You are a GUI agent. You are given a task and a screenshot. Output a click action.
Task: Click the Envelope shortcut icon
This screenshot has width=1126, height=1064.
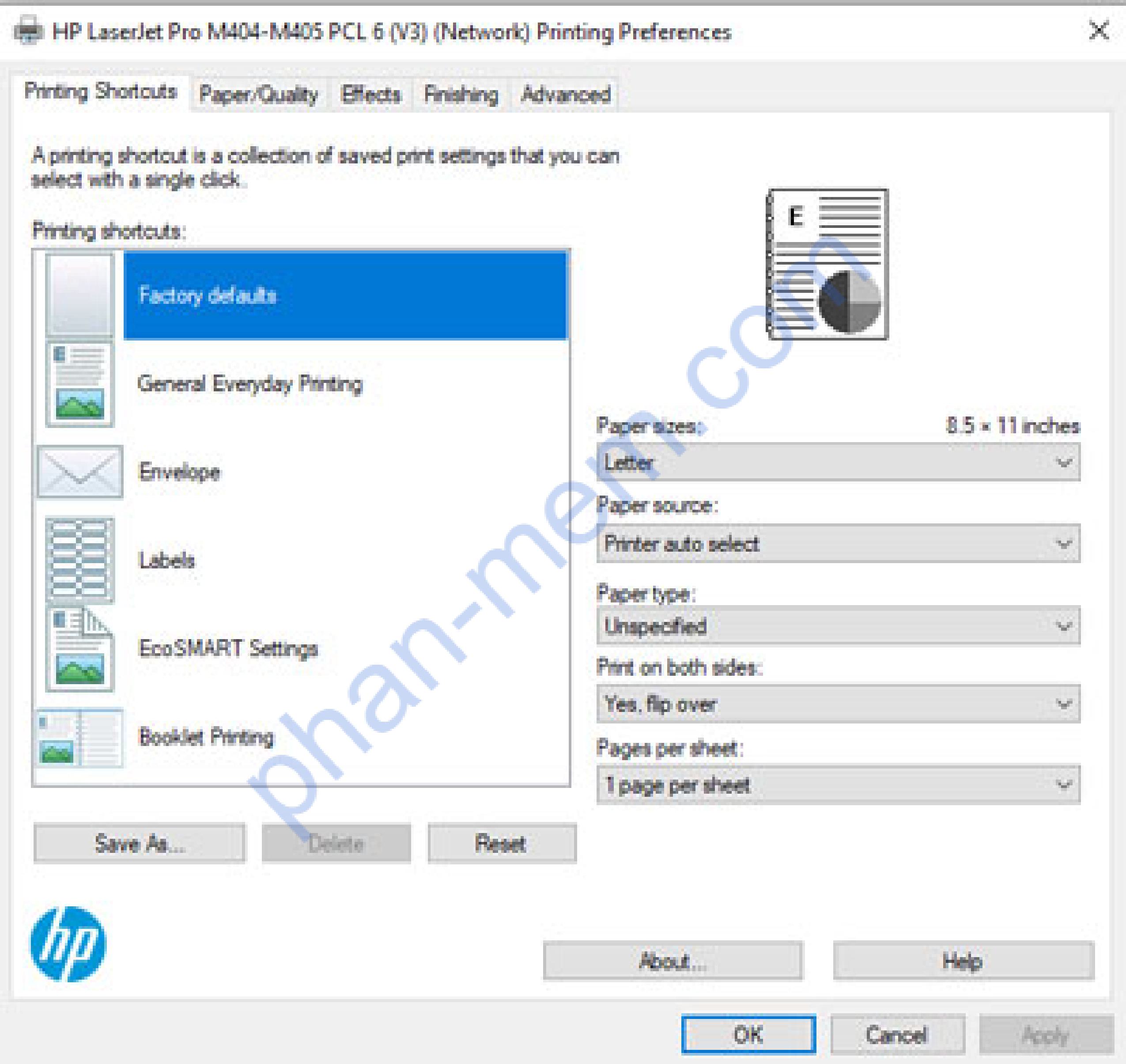[x=79, y=472]
